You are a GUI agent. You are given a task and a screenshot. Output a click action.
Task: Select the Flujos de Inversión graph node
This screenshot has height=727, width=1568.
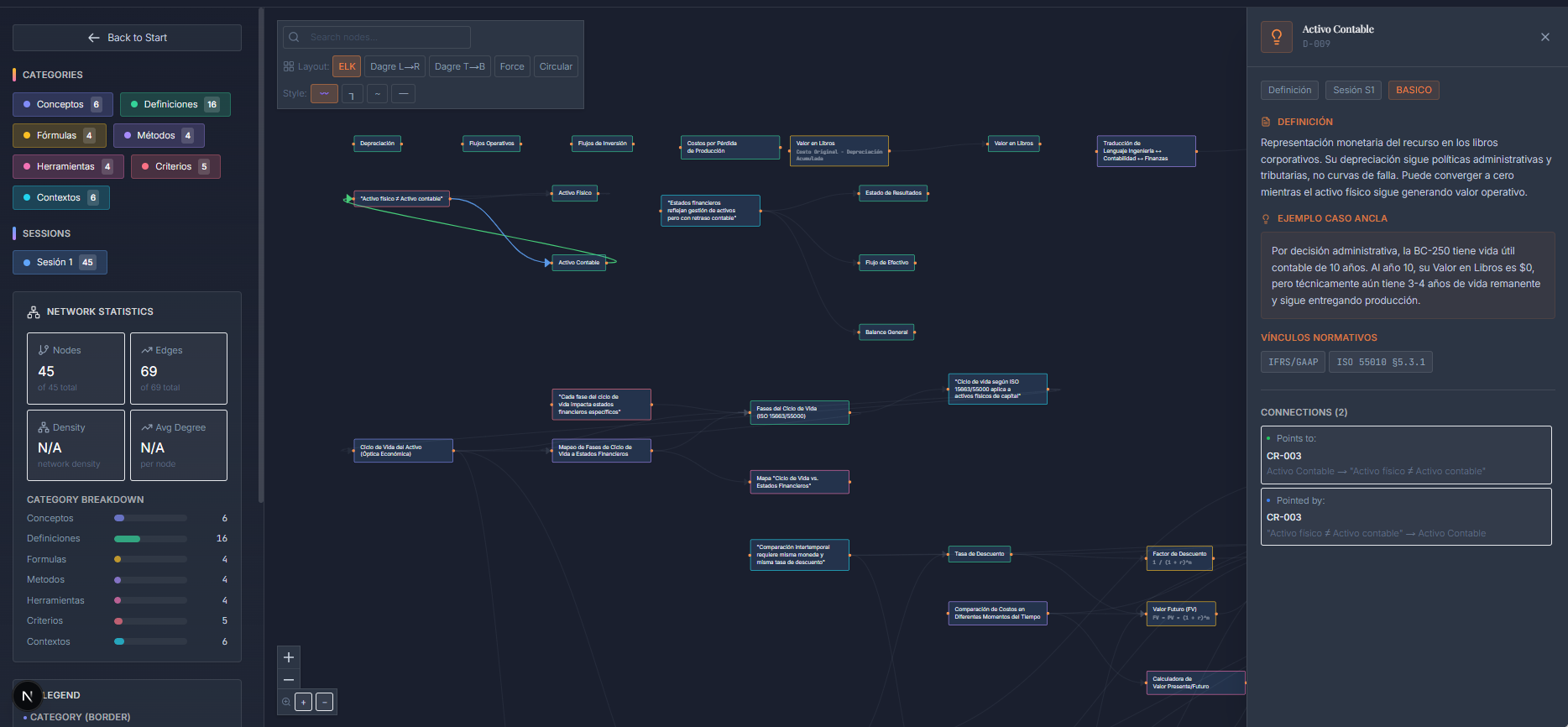tap(602, 144)
